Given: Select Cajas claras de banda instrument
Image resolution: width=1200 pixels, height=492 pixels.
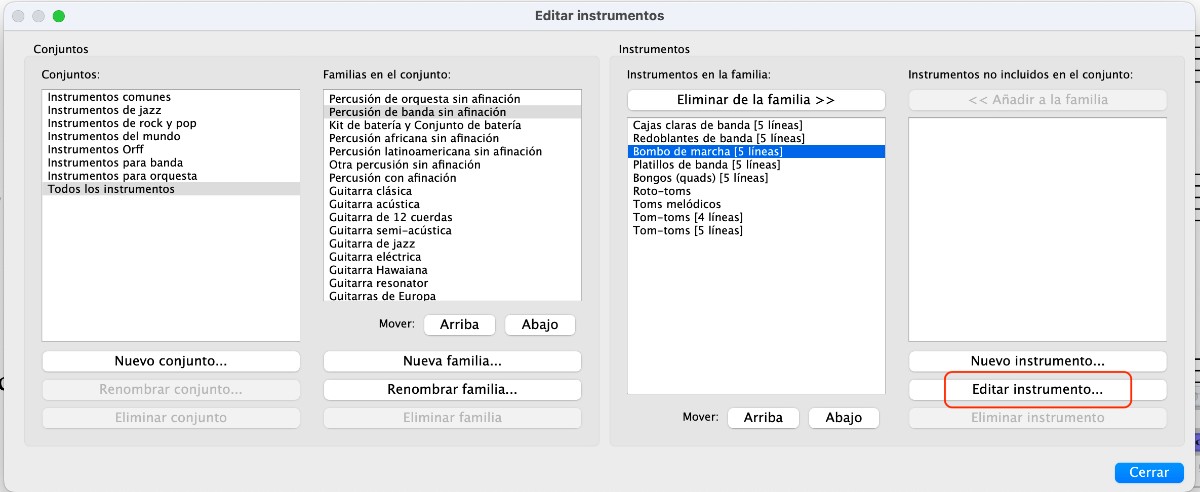Looking at the screenshot, I should pyautogui.click(x=718, y=125).
